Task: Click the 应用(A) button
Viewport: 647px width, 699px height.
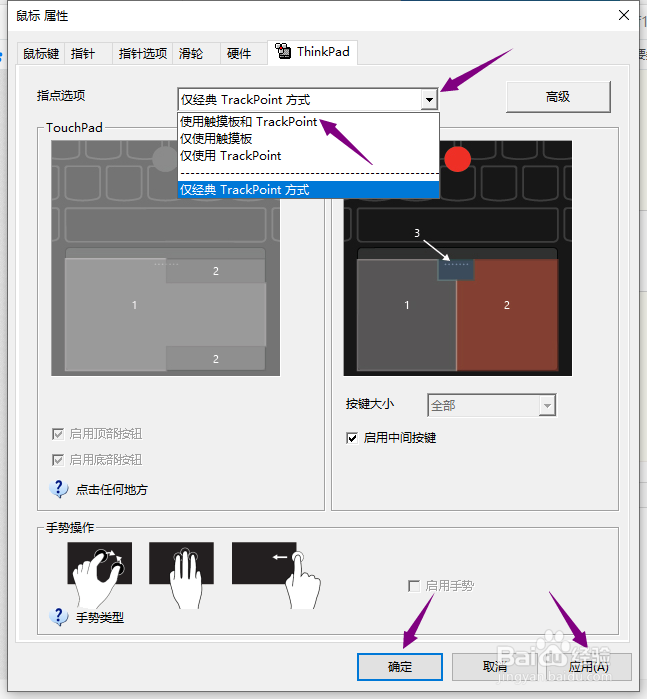Action: click(589, 667)
